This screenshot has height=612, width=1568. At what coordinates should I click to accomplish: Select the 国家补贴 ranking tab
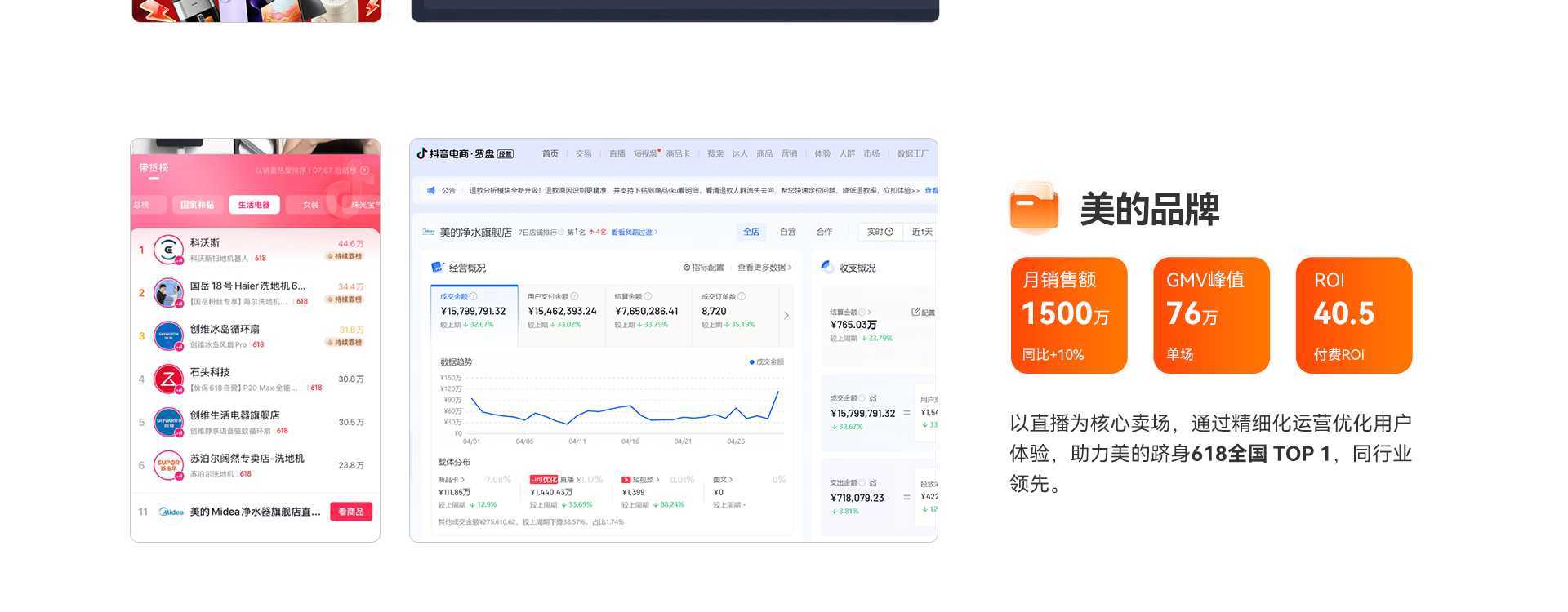pyautogui.click(x=198, y=205)
